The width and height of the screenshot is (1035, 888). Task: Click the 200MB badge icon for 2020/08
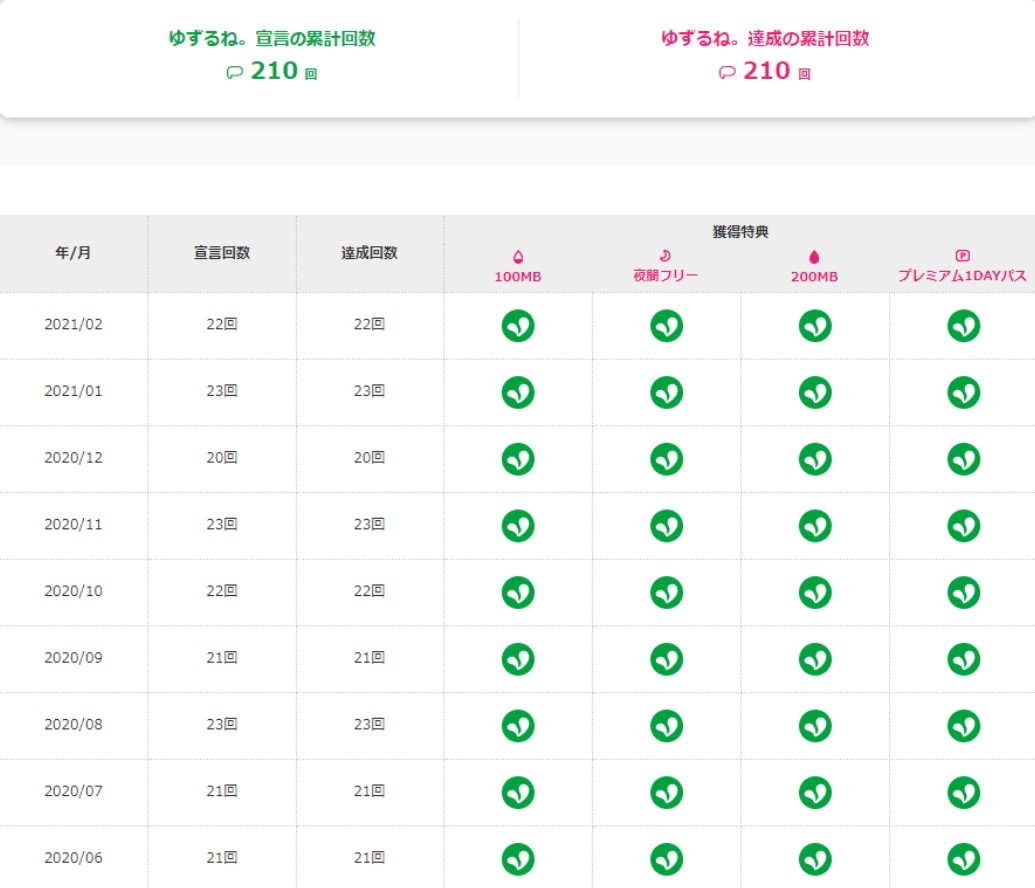pos(815,725)
